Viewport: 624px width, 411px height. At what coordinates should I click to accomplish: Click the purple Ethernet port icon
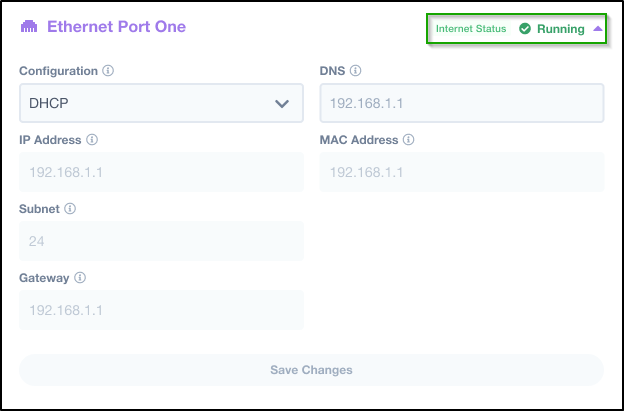29,27
